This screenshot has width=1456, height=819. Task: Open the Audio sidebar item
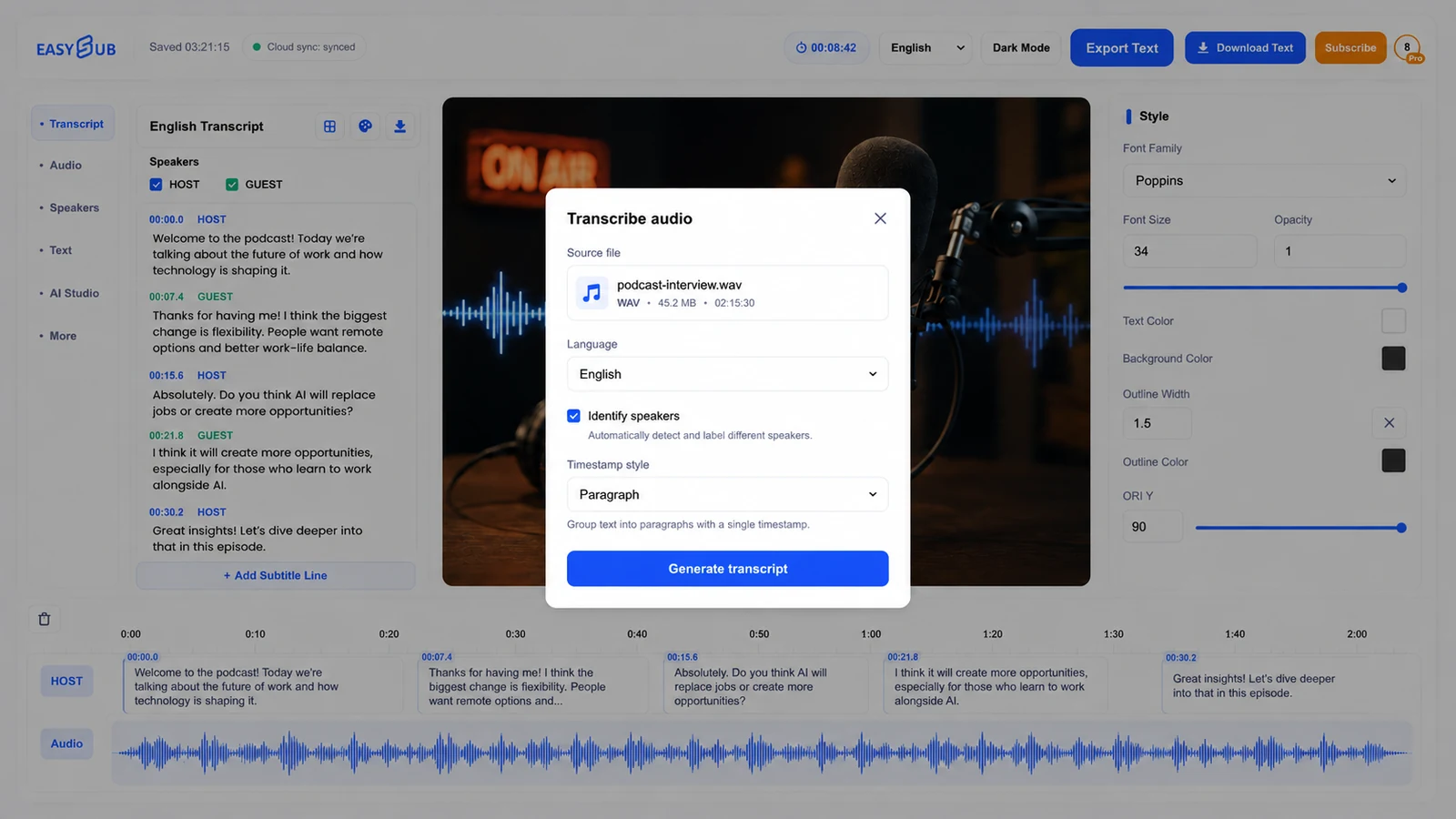click(x=66, y=166)
